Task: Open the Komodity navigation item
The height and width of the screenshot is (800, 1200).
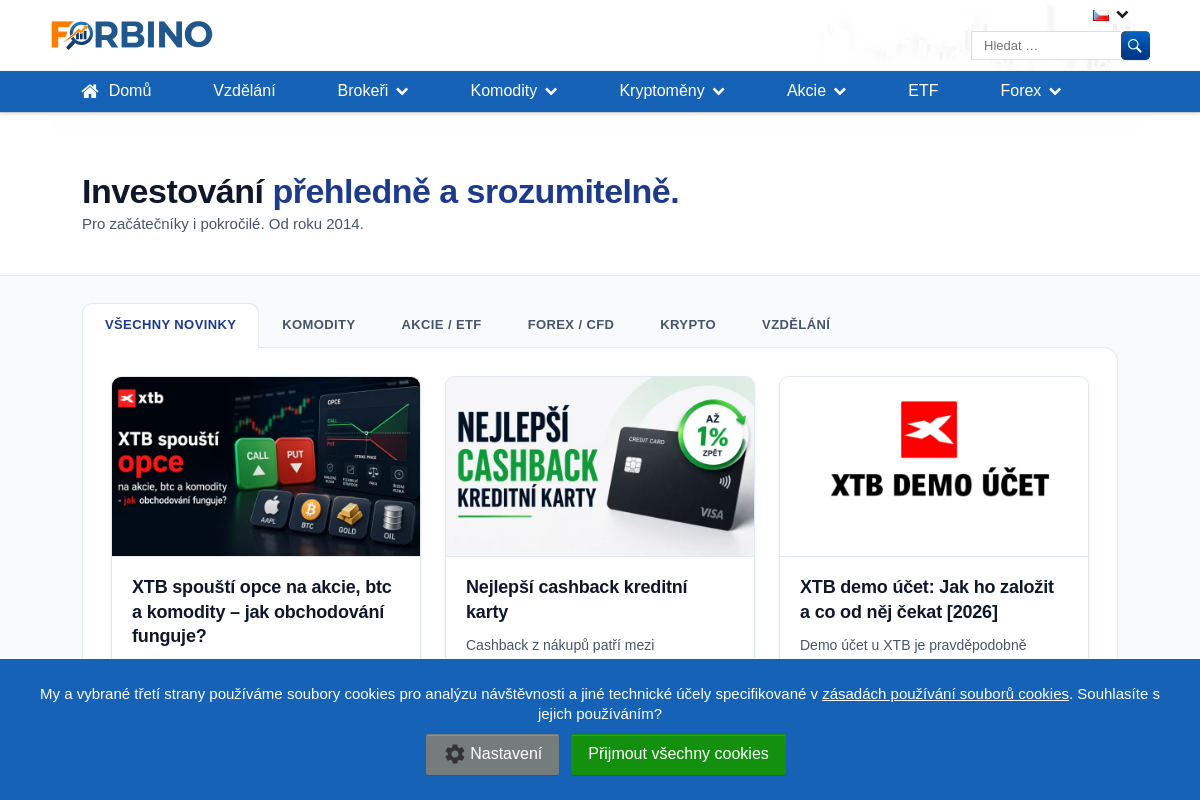Action: (504, 91)
